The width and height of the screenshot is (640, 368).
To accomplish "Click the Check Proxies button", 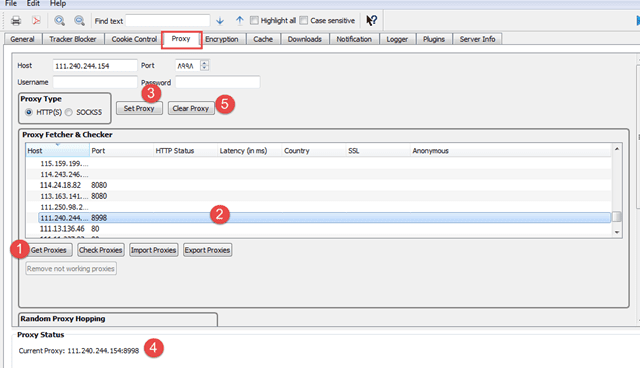I will click(100, 250).
